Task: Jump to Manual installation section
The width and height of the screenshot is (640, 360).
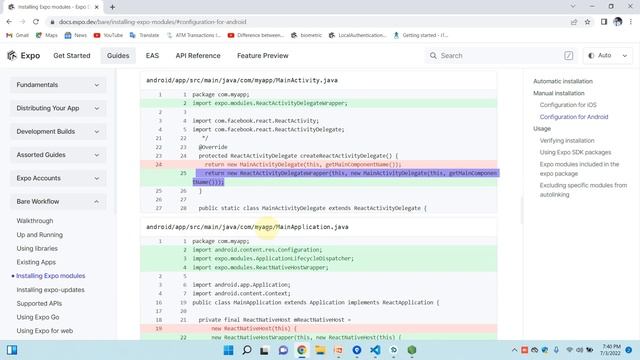Action: [x=558, y=93]
